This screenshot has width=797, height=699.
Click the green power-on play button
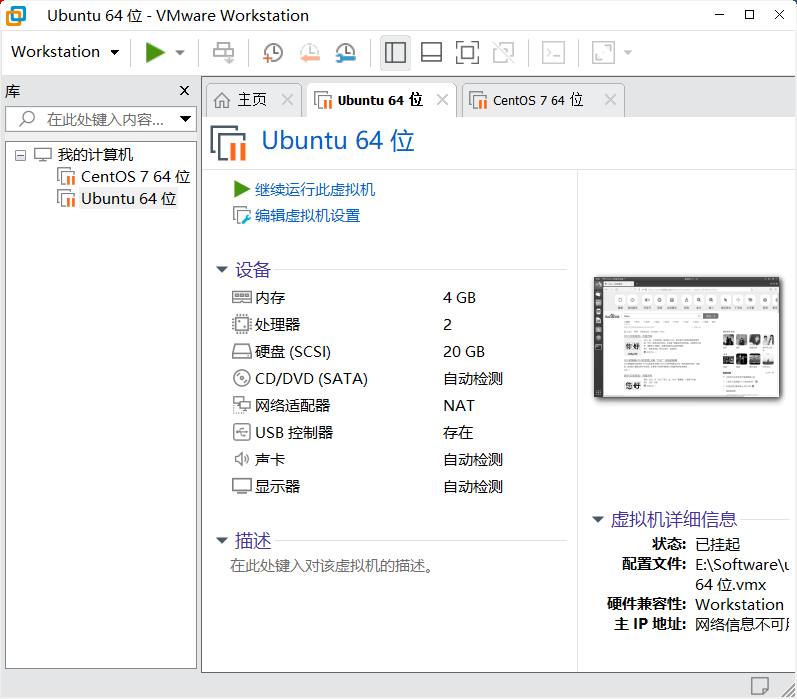[155, 52]
